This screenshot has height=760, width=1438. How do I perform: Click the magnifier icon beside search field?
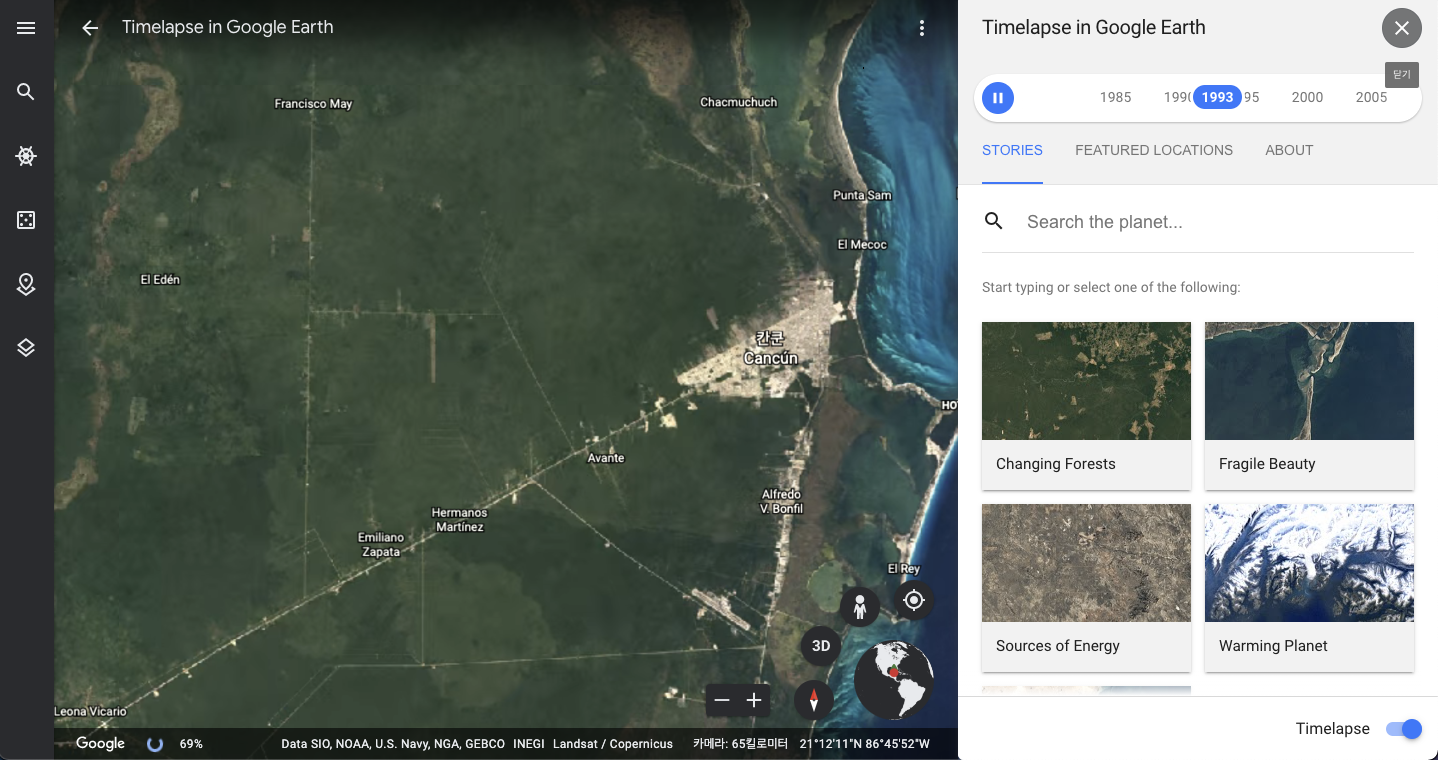(x=993, y=221)
